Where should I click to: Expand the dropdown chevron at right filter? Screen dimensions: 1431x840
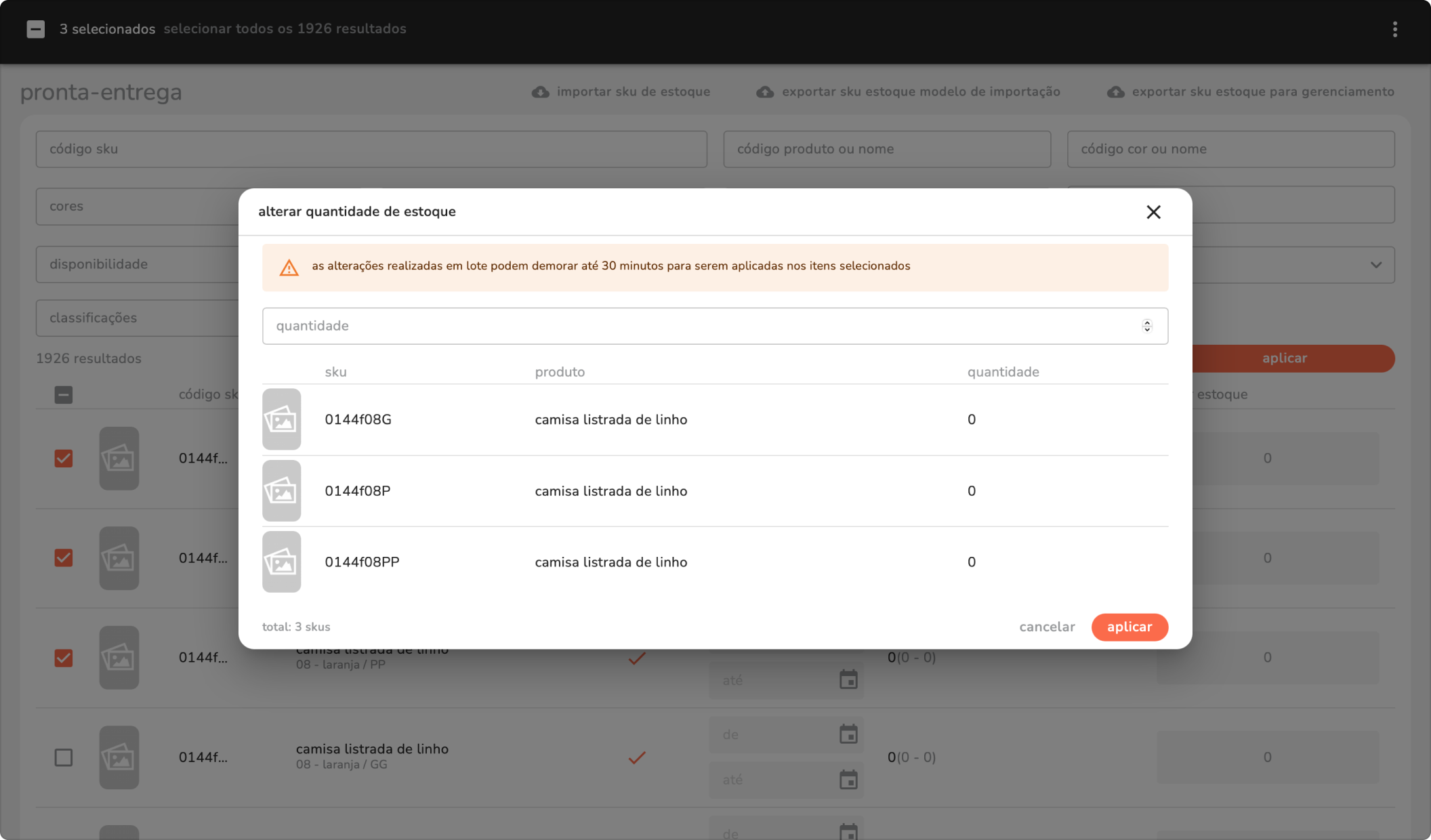pyautogui.click(x=1375, y=265)
